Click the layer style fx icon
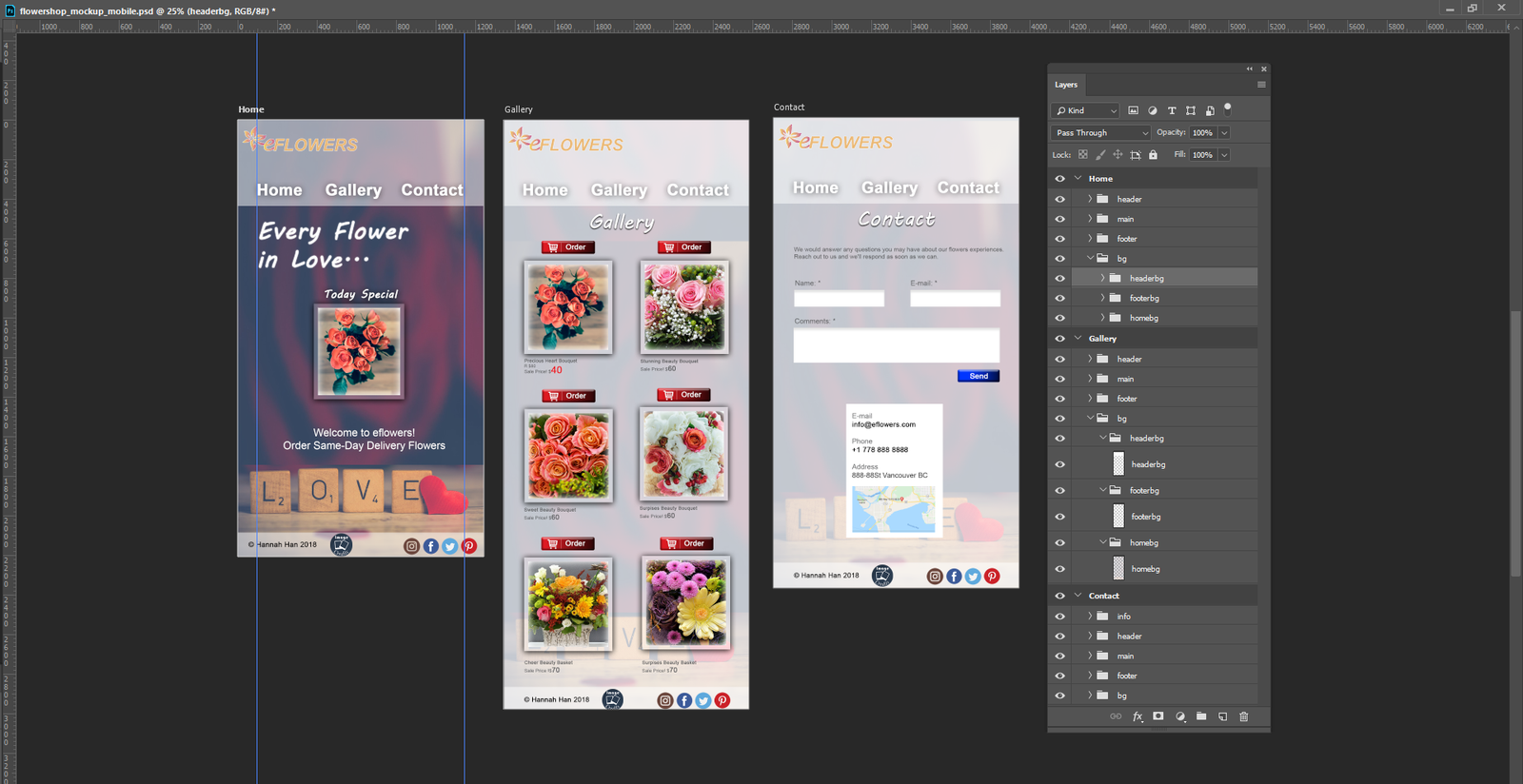 (1137, 716)
